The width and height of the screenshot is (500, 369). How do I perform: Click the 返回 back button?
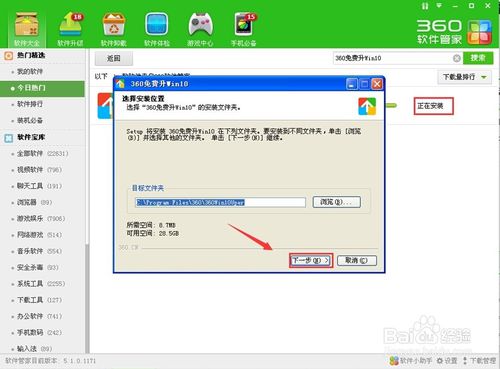click(114, 58)
